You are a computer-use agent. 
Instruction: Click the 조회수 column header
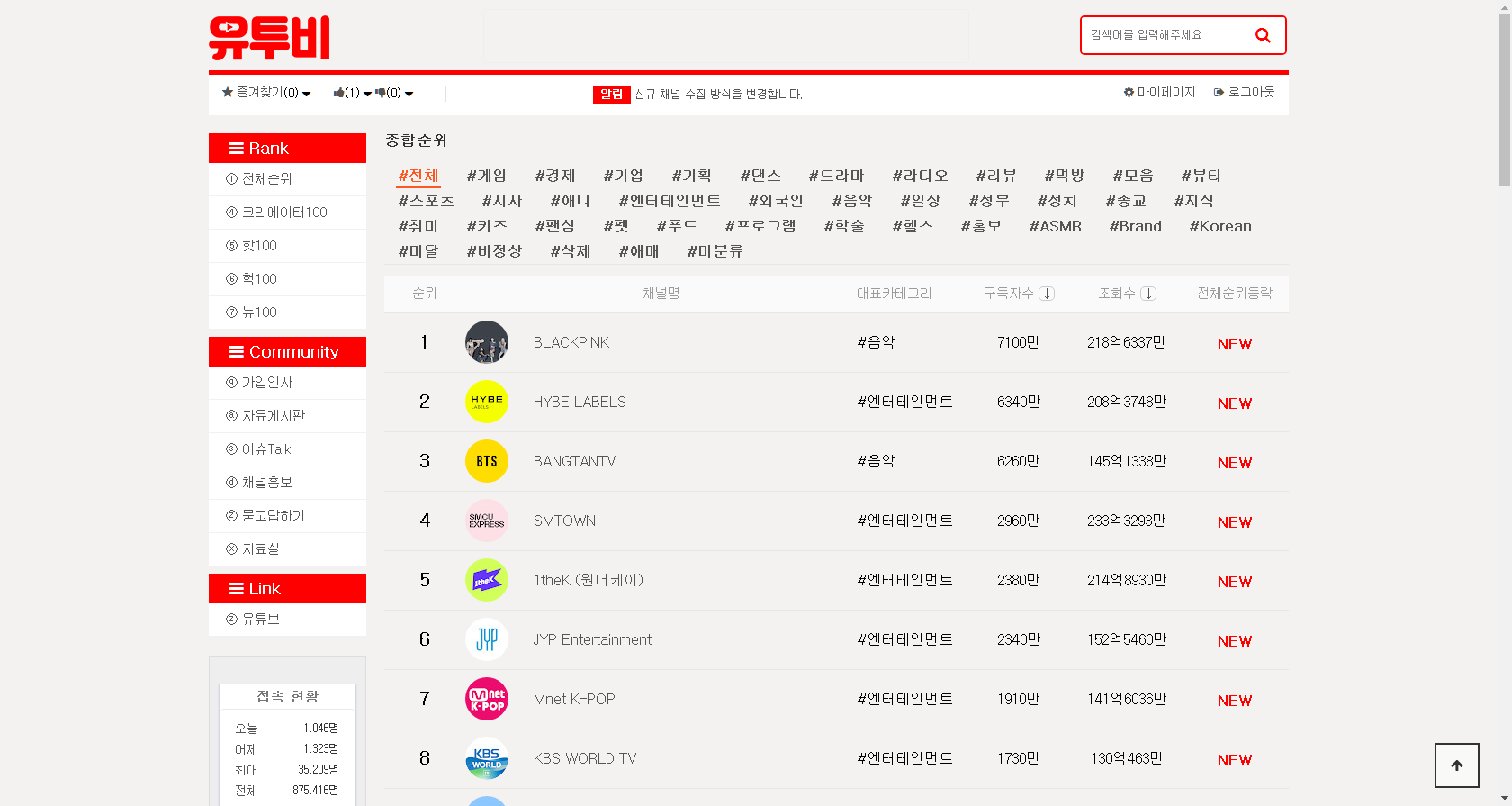[x=1117, y=294]
